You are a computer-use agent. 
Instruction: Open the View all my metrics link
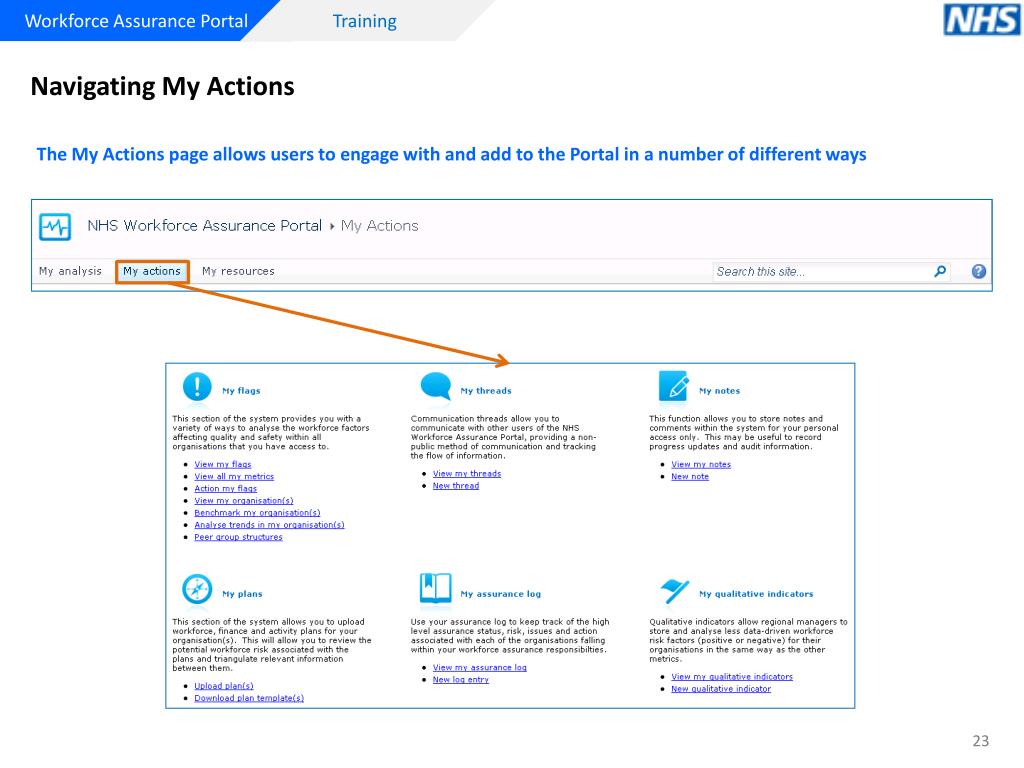[234, 477]
